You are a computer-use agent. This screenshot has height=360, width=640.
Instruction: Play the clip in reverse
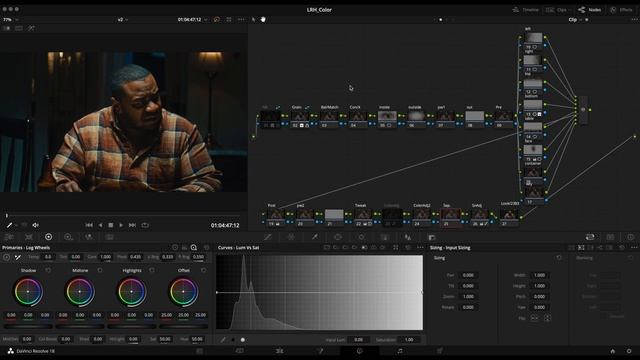(x=100, y=225)
